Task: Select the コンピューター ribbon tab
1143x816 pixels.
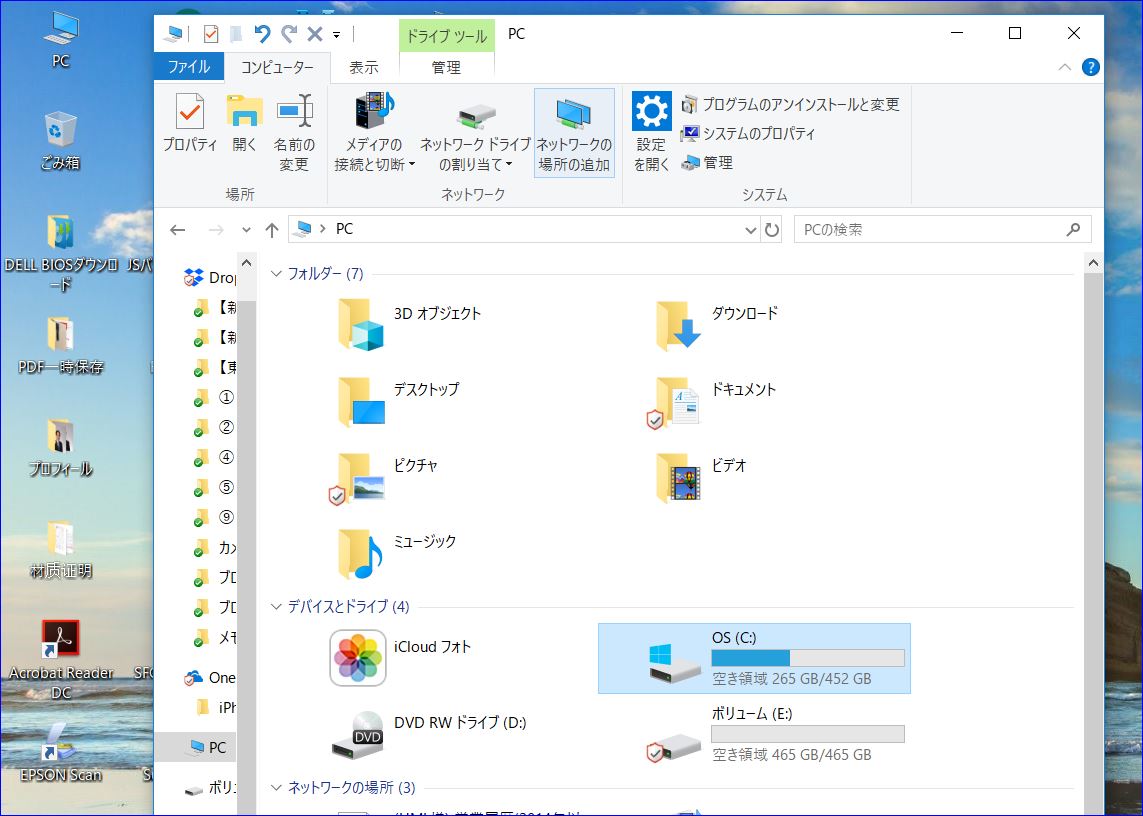Action: pos(278,67)
